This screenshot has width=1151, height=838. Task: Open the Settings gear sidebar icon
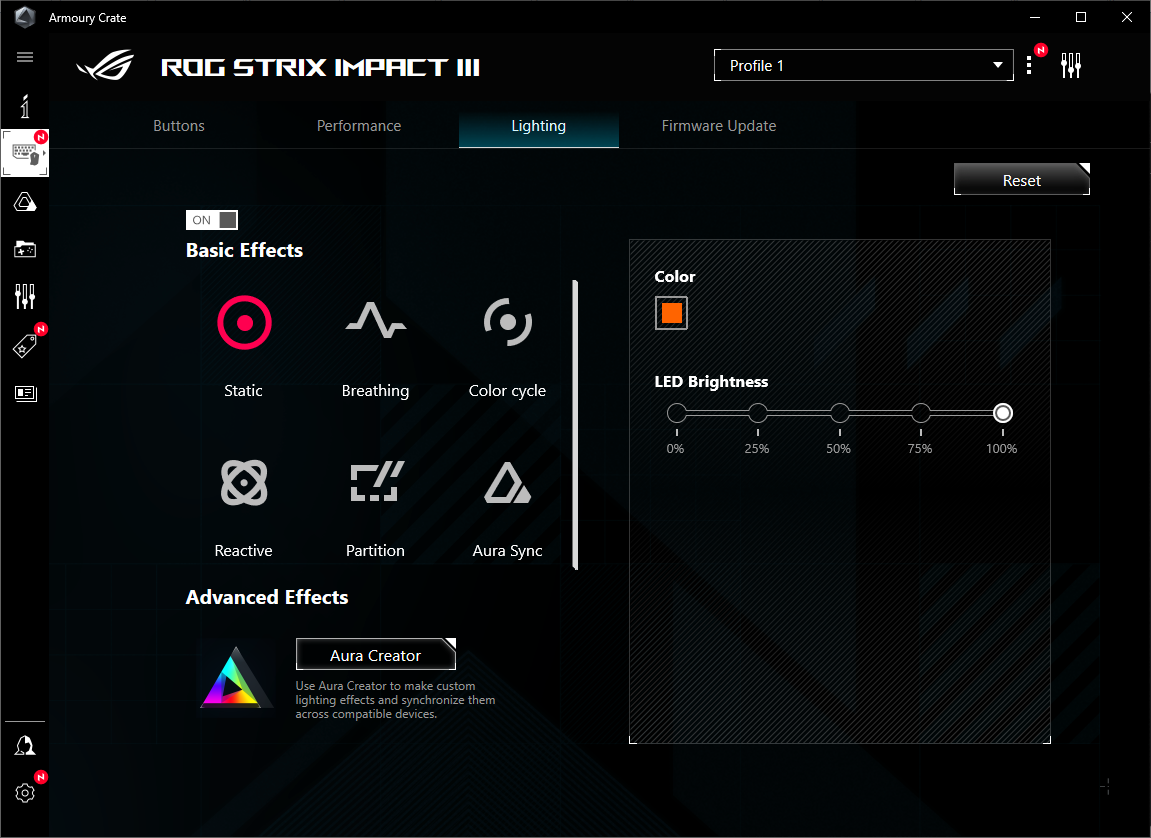[25, 793]
